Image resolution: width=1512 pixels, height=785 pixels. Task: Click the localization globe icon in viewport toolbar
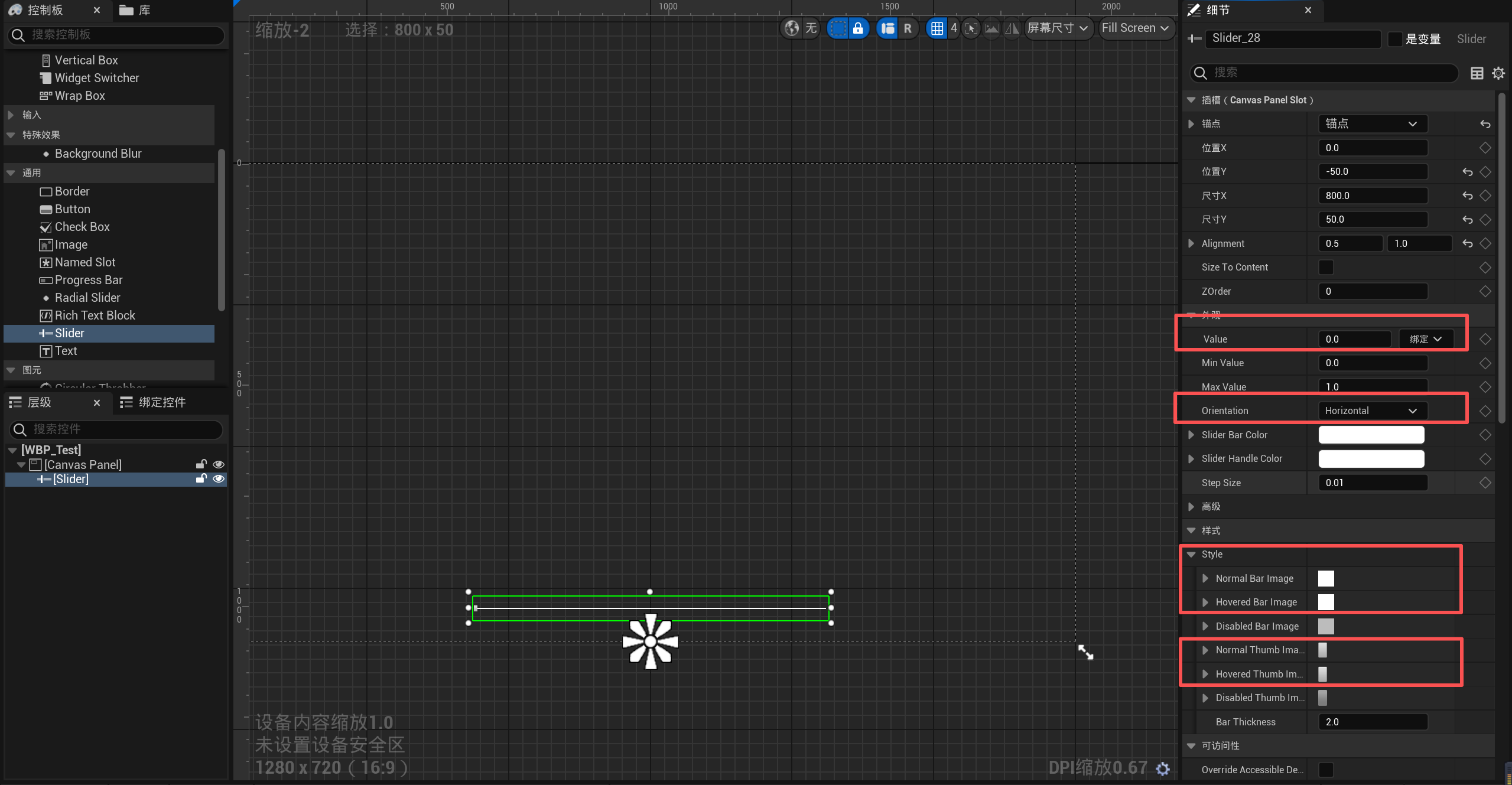pos(792,28)
